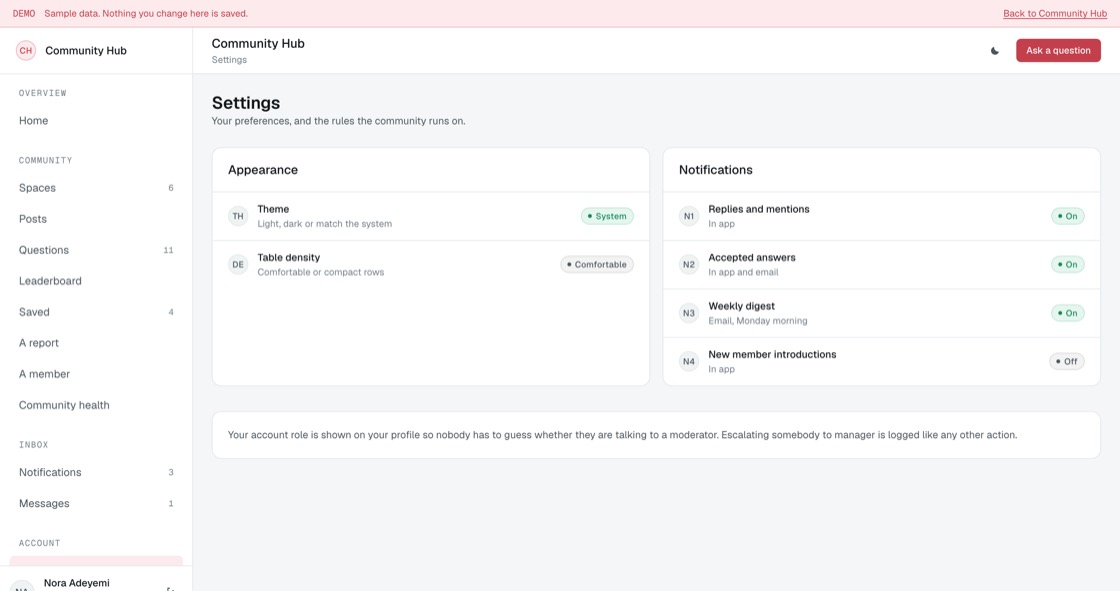The image size is (1120, 591).
Task: Click the OVERVIEW section label
Action: 43,93
